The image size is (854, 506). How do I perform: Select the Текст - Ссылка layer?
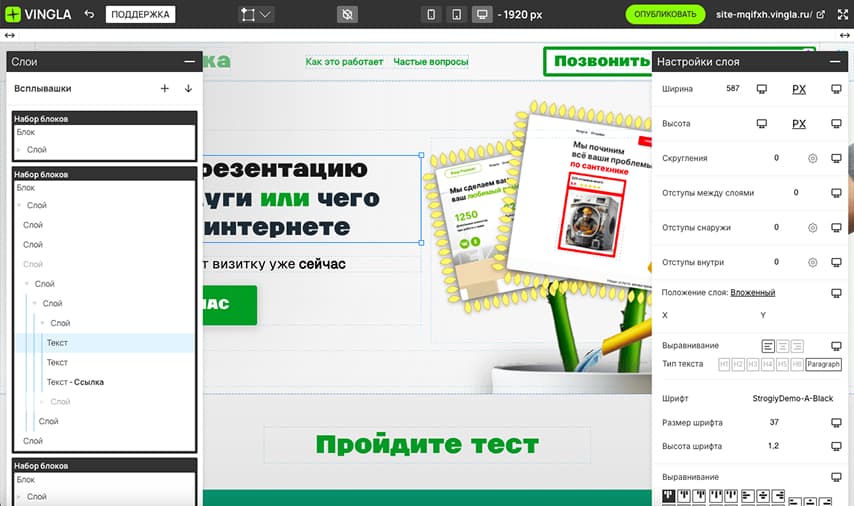click(75, 382)
